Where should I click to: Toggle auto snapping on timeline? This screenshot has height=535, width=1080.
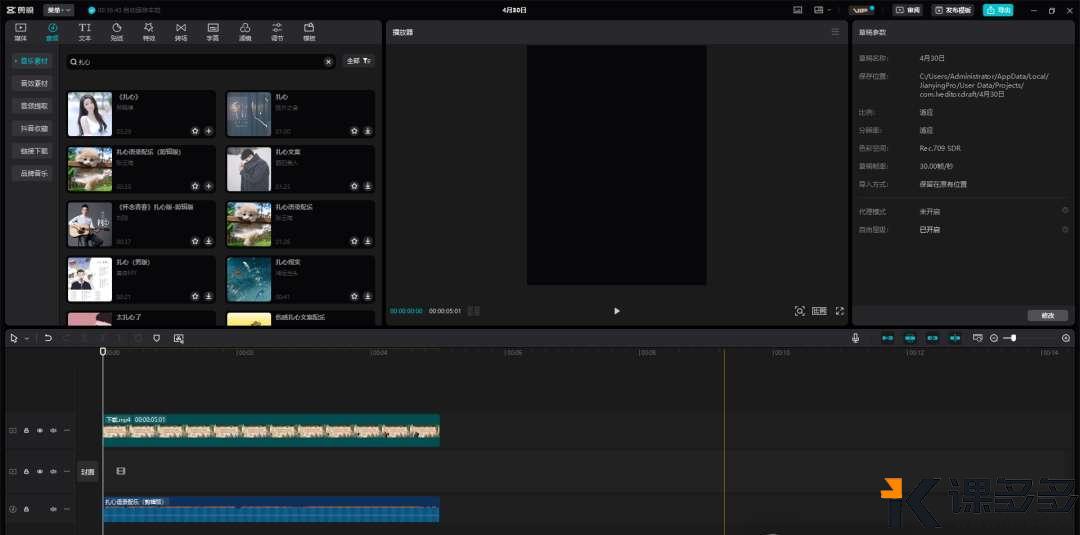tap(910, 338)
